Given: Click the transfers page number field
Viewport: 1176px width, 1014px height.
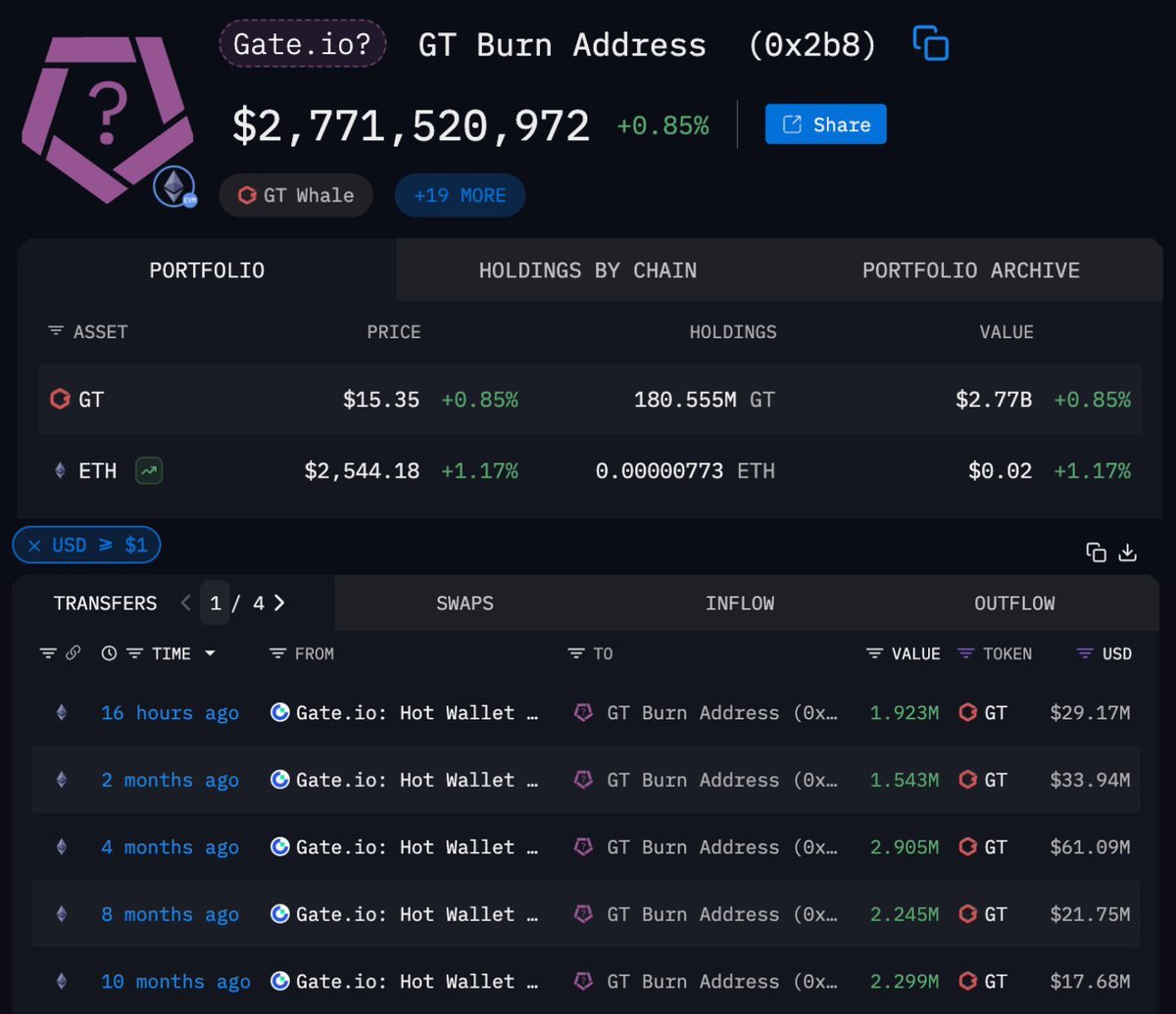Looking at the screenshot, I should [x=216, y=604].
